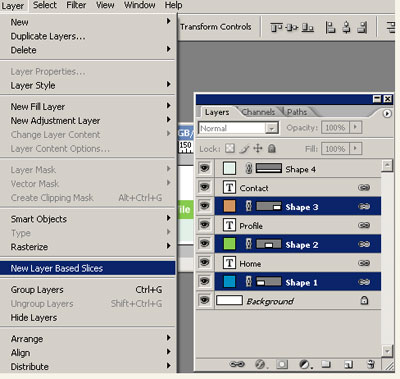Select the Background layer thumbnail
Image resolution: width=400 pixels, height=379 pixels.
[229, 300]
